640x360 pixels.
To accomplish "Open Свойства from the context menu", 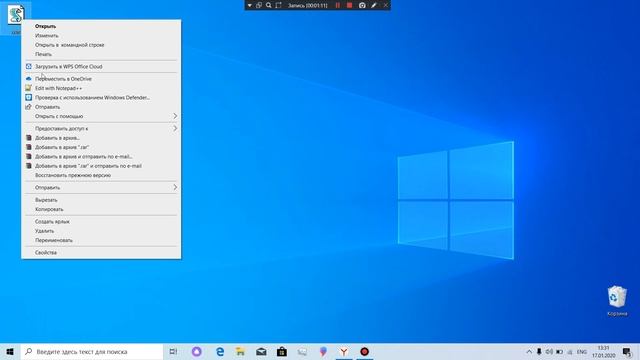I will click(x=101, y=253).
